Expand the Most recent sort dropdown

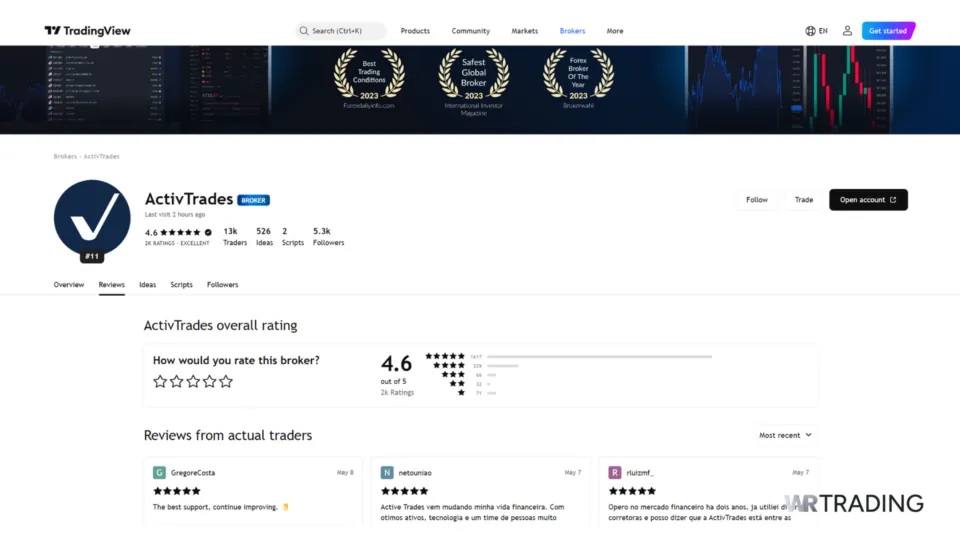coord(785,435)
